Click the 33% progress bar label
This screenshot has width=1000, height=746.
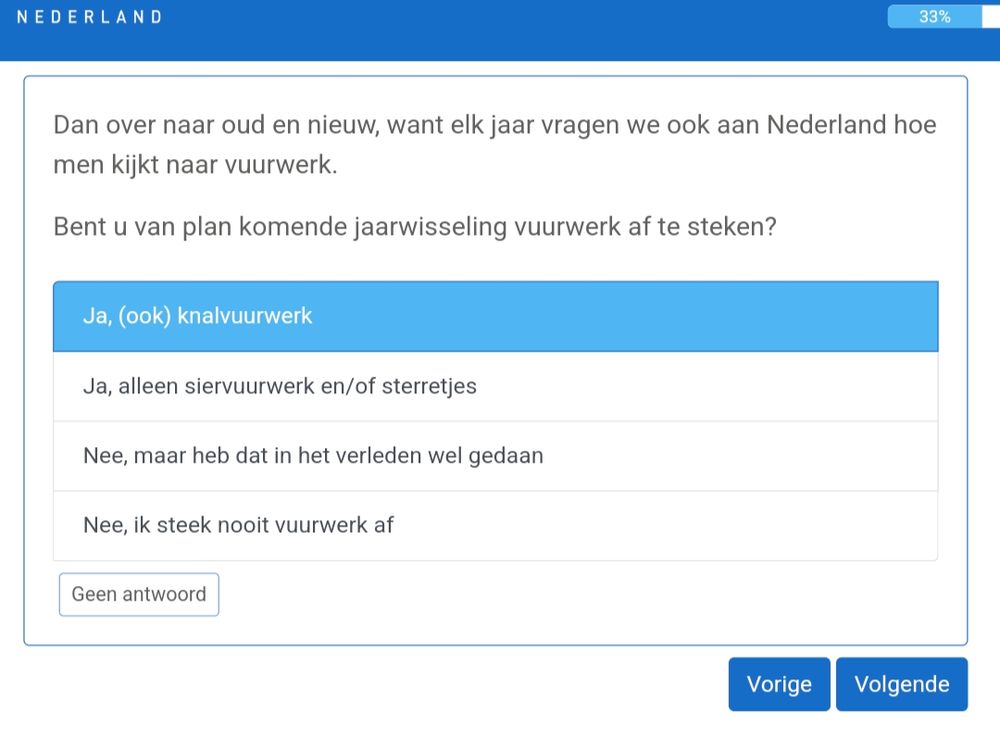click(x=935, y=17)
